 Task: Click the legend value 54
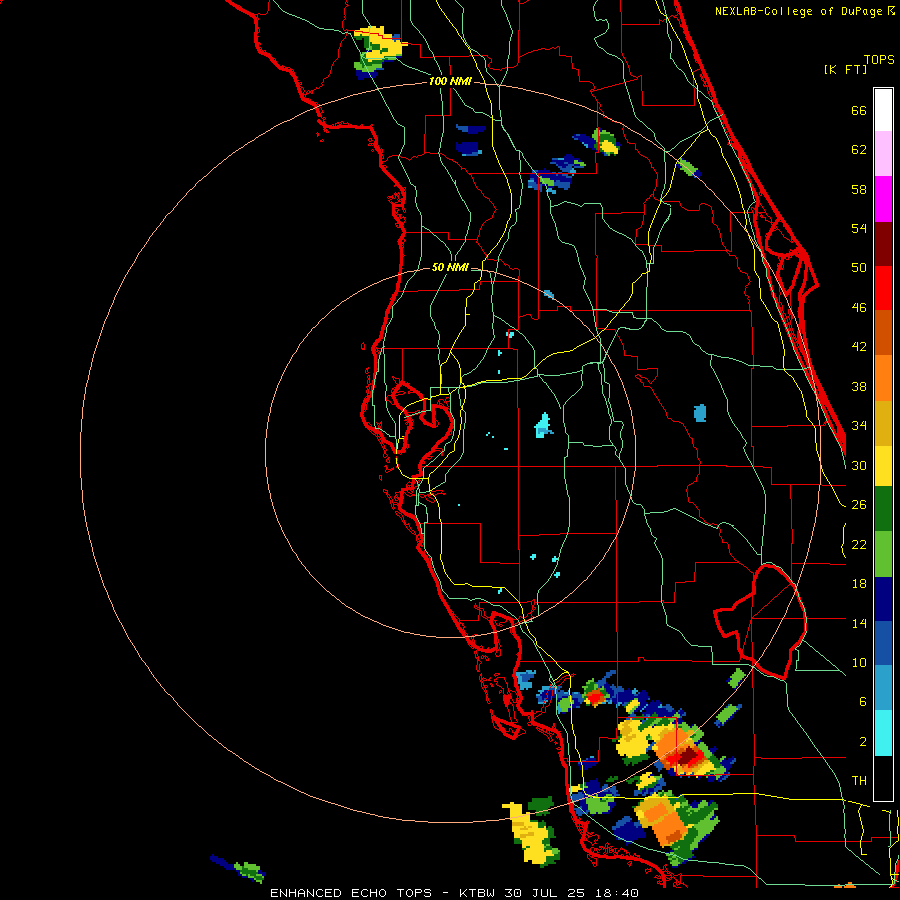coord(859,228)
